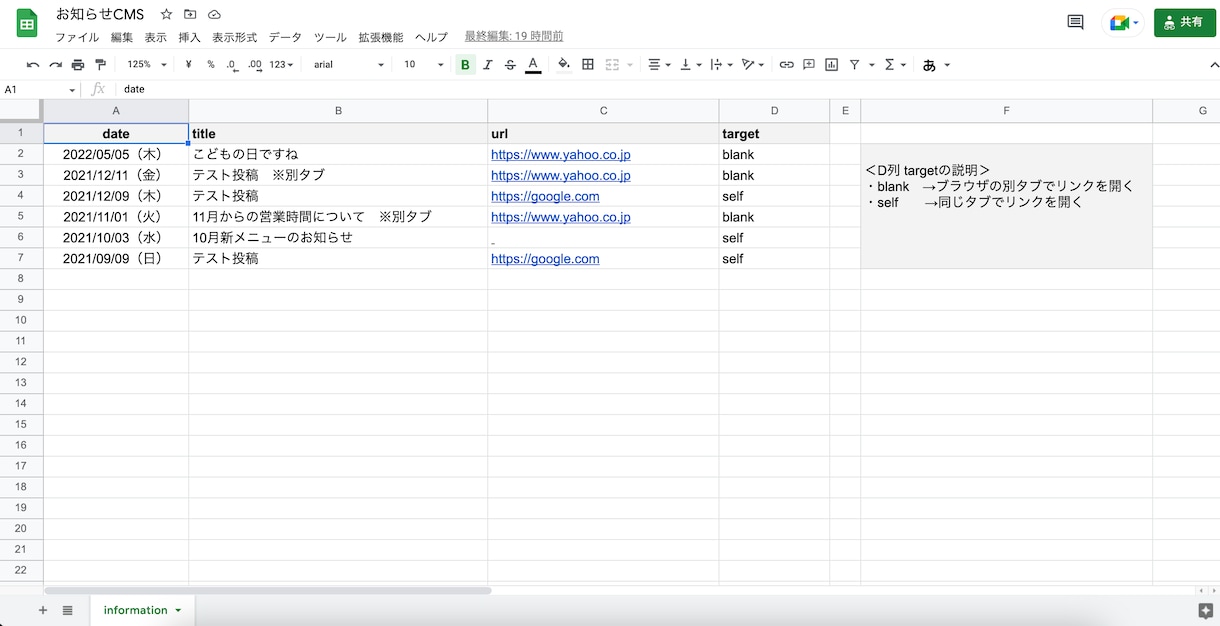Open the 123 number formats dropdown
Image resolution: width=1220 pixels, height=626 pixels.
click(282, 65)
